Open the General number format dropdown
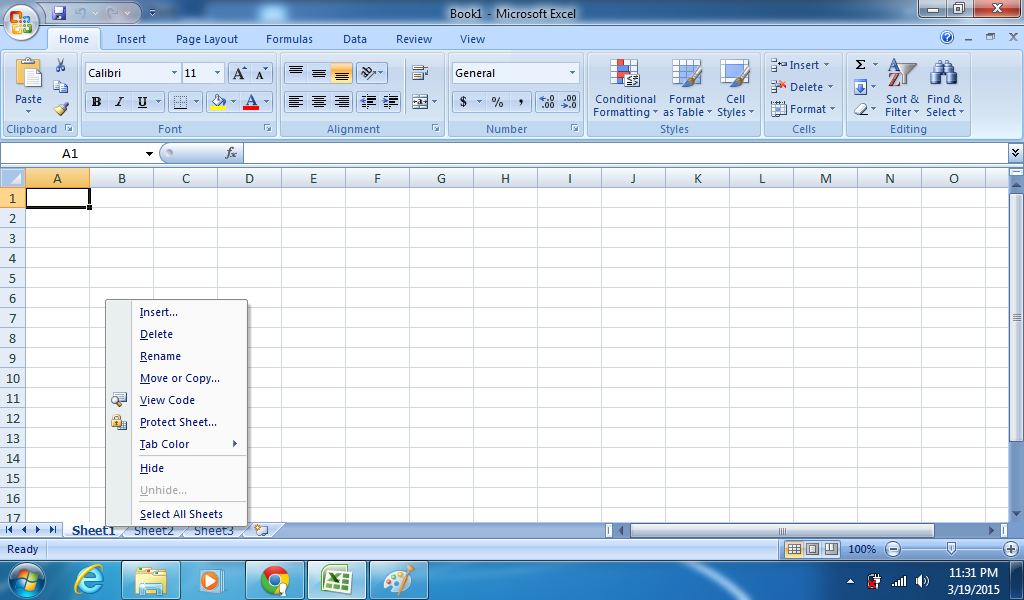 click(x=572, y=73)
